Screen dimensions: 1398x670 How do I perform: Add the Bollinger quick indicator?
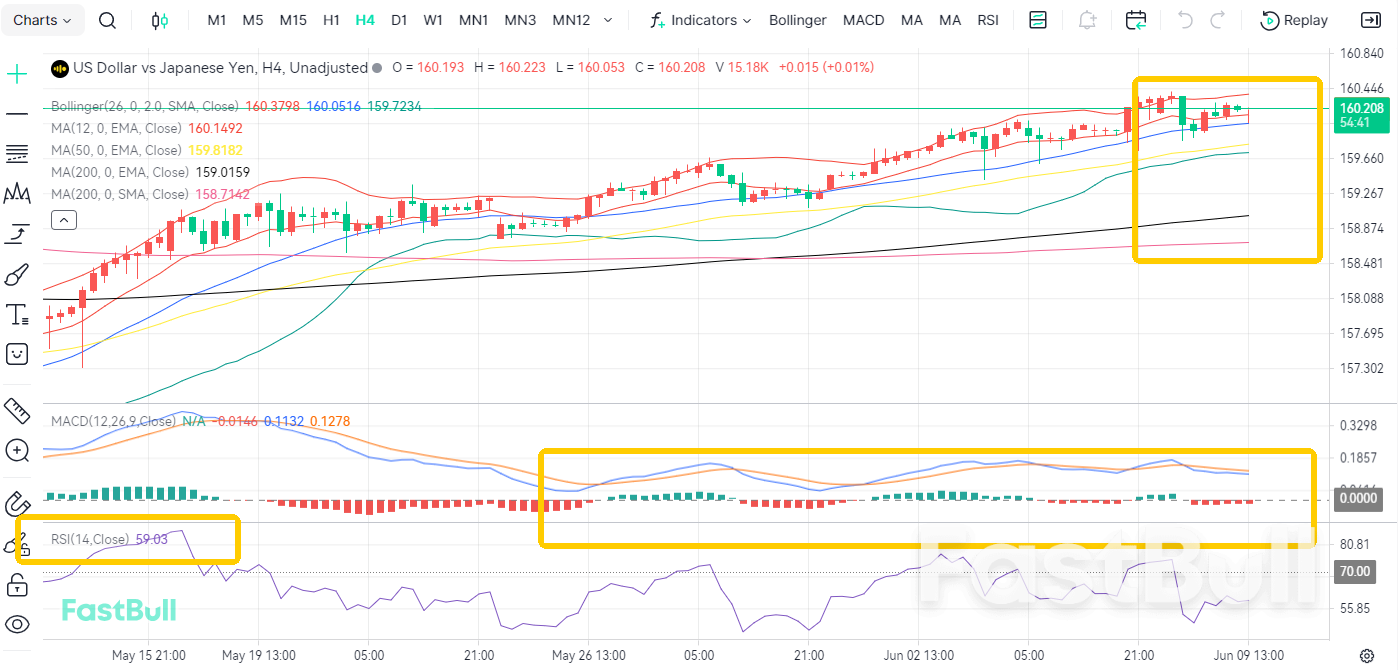(x=798, y=20)
